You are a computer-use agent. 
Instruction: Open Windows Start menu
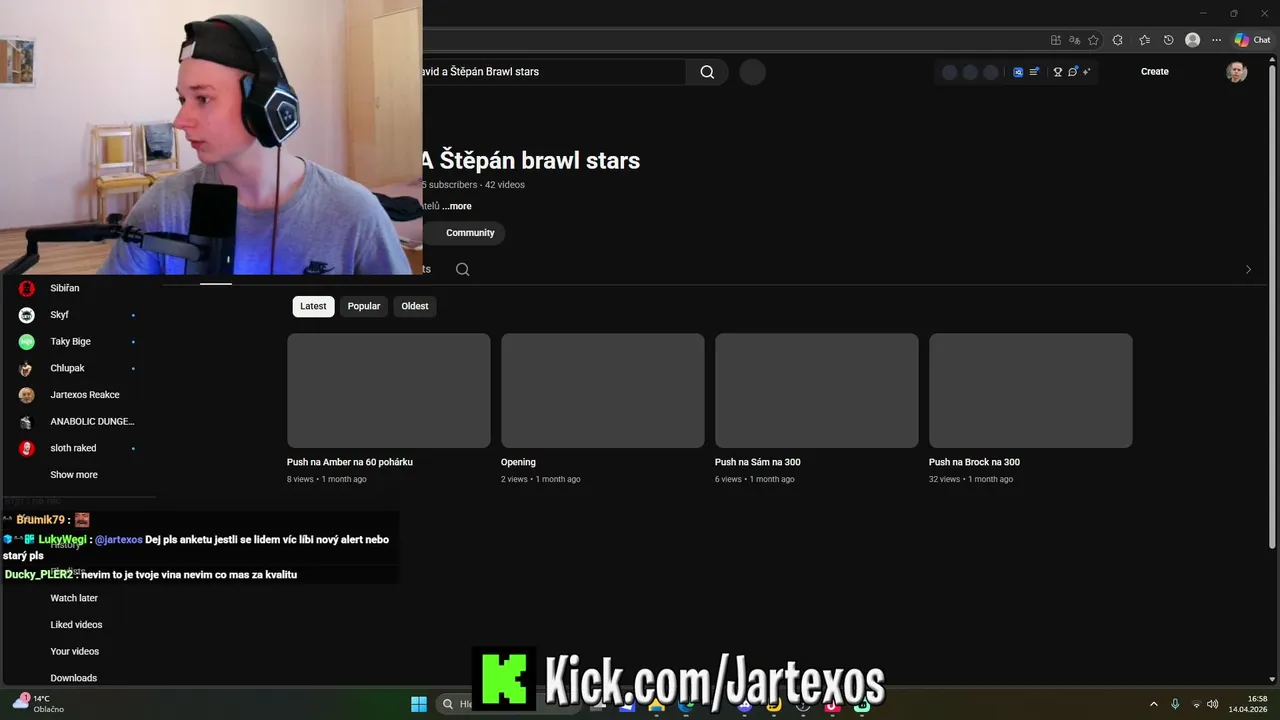(419, 704)
